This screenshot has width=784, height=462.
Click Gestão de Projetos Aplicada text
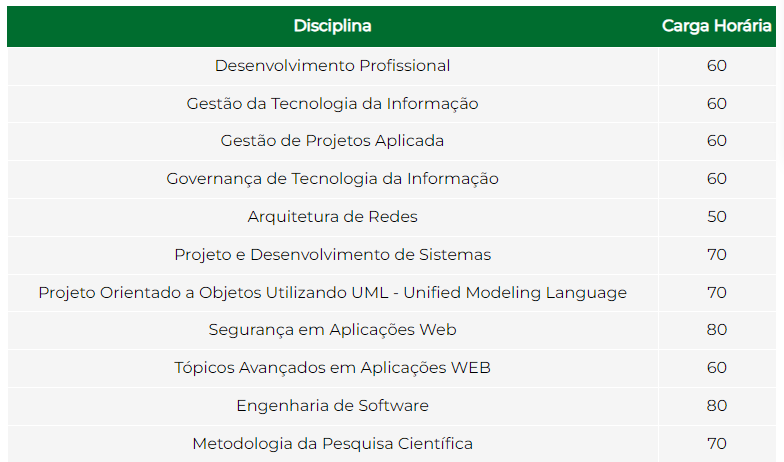(332, 141)
